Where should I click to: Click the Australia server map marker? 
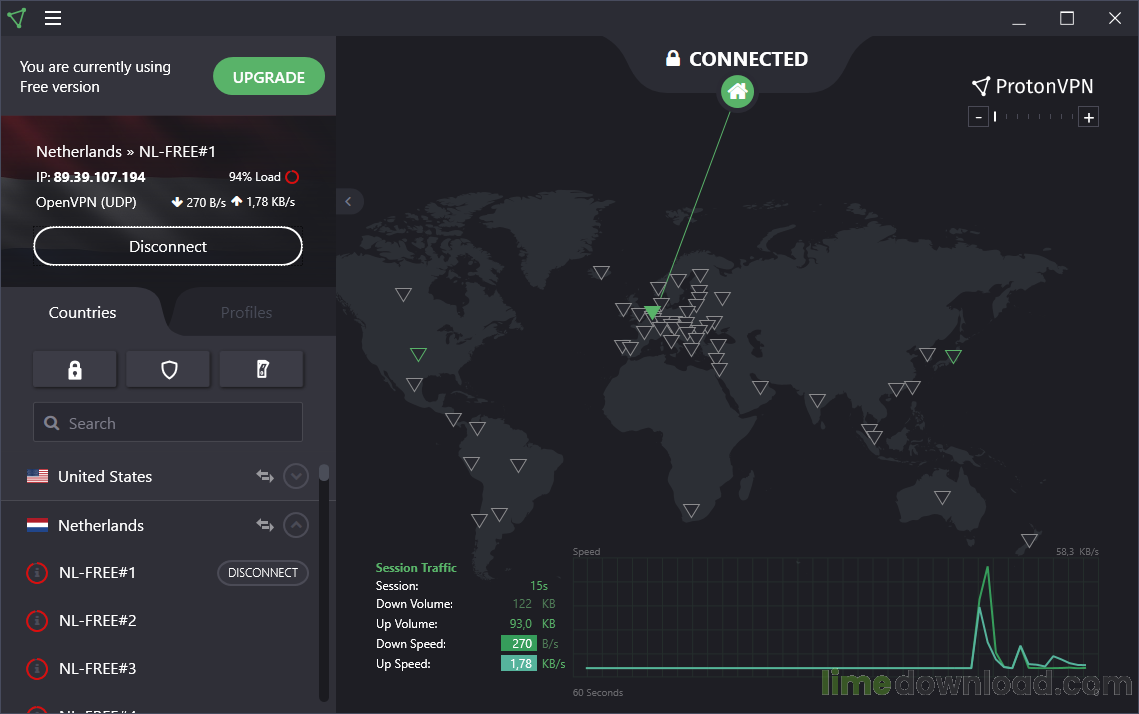click(x=942, y=498)
